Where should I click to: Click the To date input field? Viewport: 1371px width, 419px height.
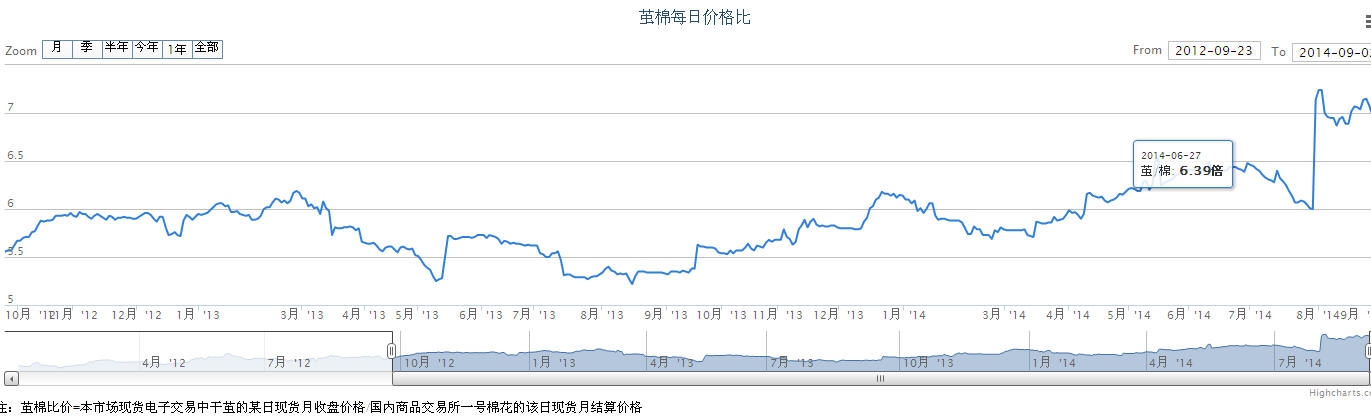(x=1331, y=52)
